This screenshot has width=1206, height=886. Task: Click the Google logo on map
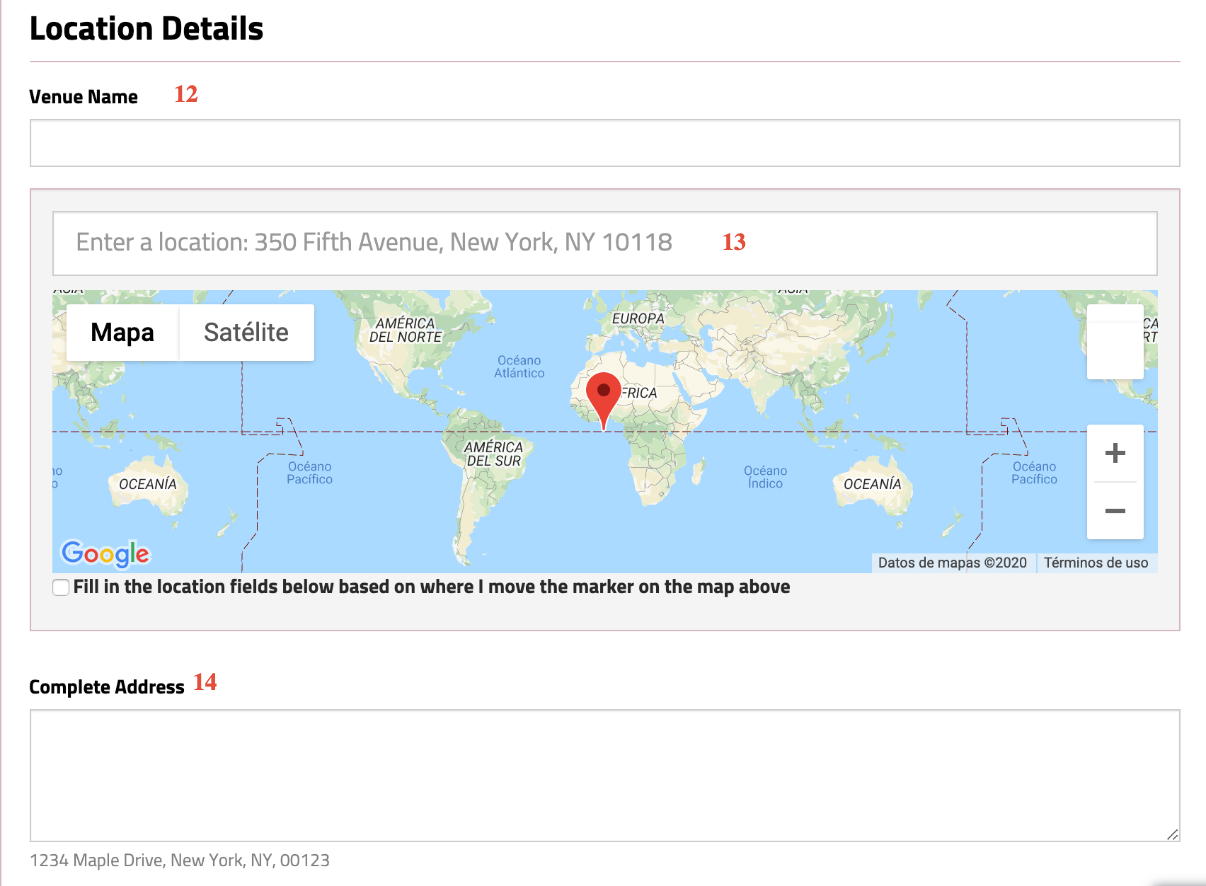[x=105, y=553]
